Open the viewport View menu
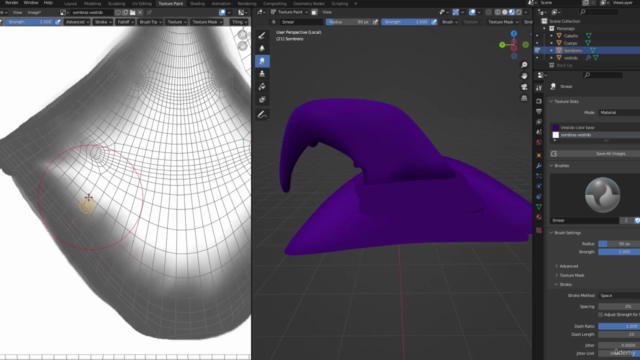The height and width of the screenshot is (360, 640). pyautogui.click(x=327, y=12)
